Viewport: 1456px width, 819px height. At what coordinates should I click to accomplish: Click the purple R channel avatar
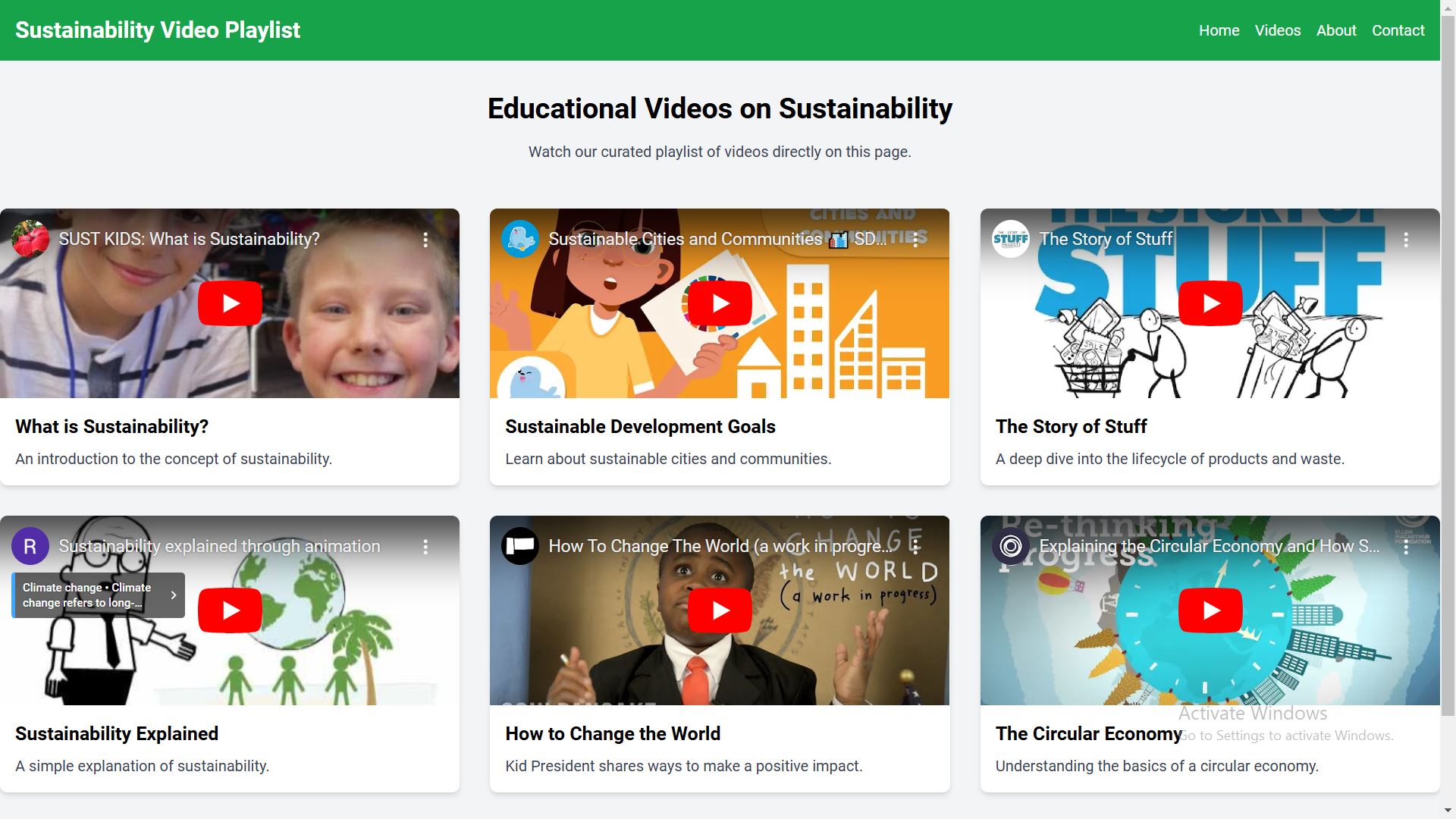[x=30, y=547]
